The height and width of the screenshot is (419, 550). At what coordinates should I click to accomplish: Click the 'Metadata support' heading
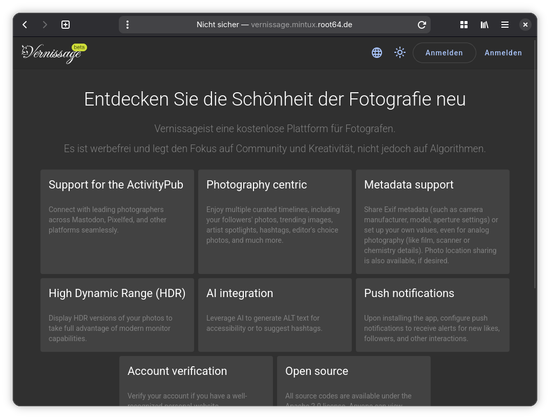coord(409,185)
